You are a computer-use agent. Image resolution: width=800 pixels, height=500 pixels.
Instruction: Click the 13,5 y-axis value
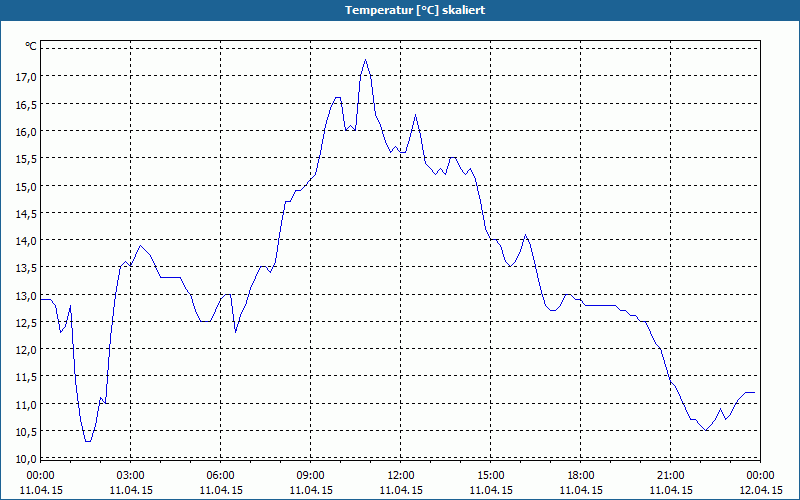click(27, 268)
